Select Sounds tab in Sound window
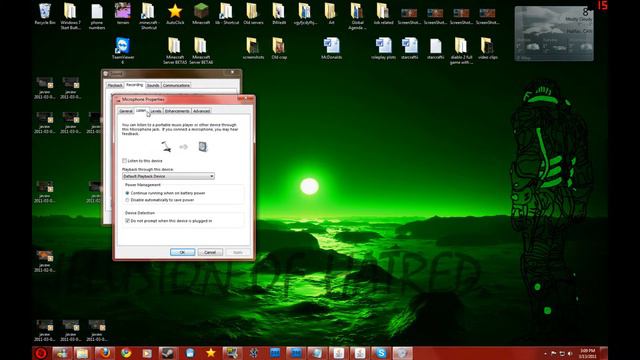The width and height of the screenshot is (640, 360). 153,85
